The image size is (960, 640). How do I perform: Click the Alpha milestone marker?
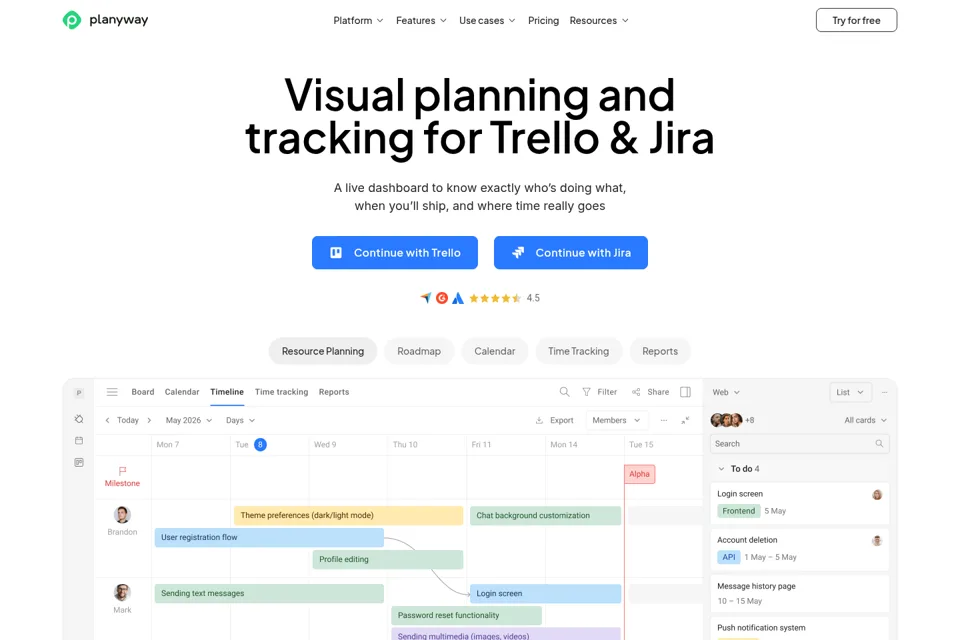pyautogui.click(x=640, y=474)
